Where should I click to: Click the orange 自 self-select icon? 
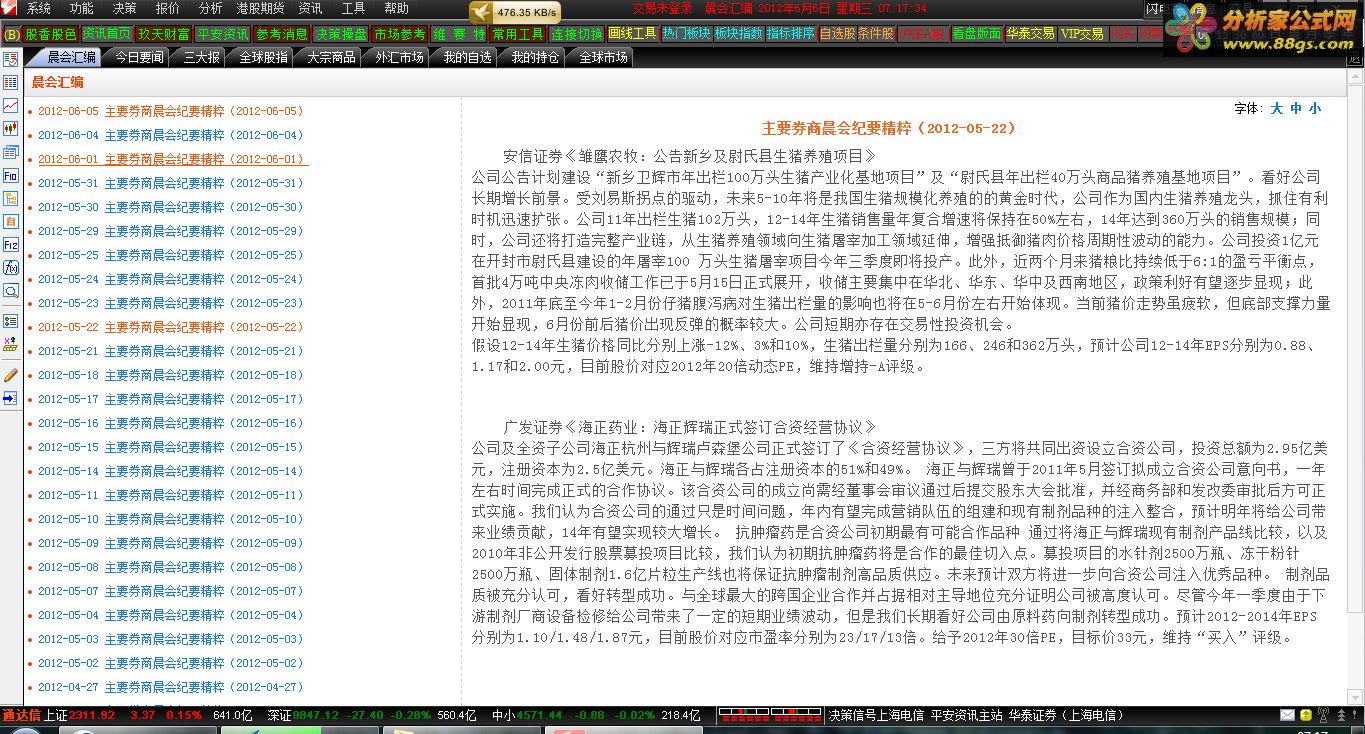click(x=10, y=221)
